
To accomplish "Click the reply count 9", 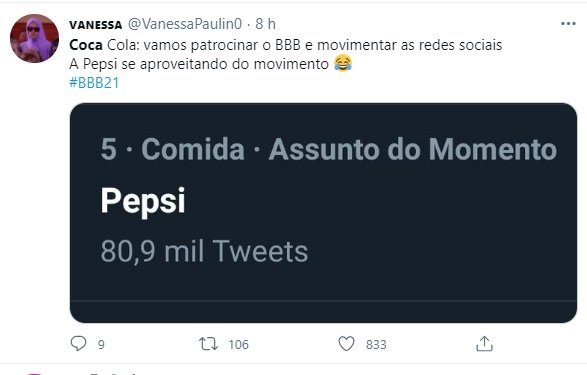I will click(101, 344).
